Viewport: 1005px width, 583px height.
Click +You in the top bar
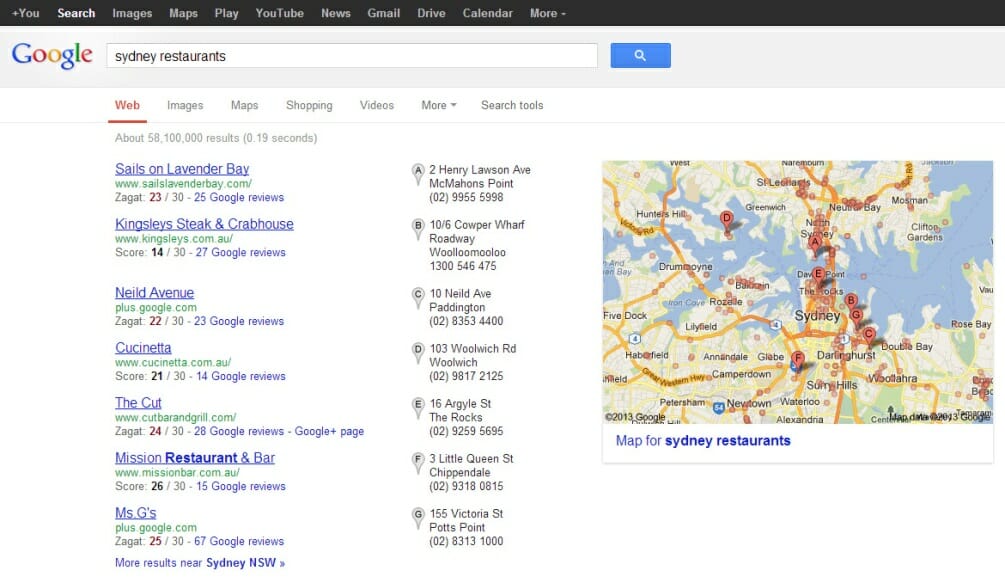pyautogui.click(x=26, y=13)
